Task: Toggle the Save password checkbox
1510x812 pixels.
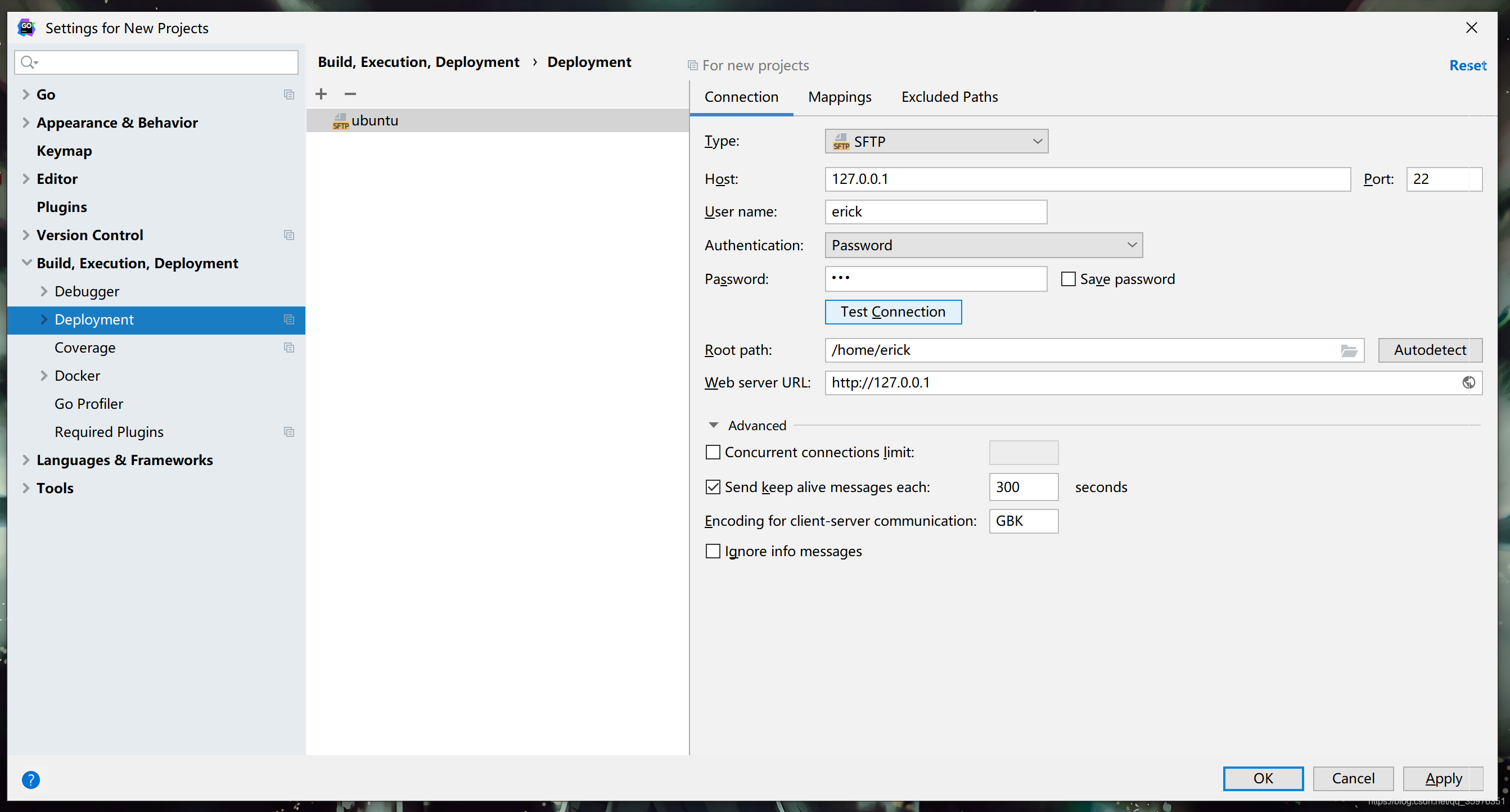Action: click(x=1067, y=279)
